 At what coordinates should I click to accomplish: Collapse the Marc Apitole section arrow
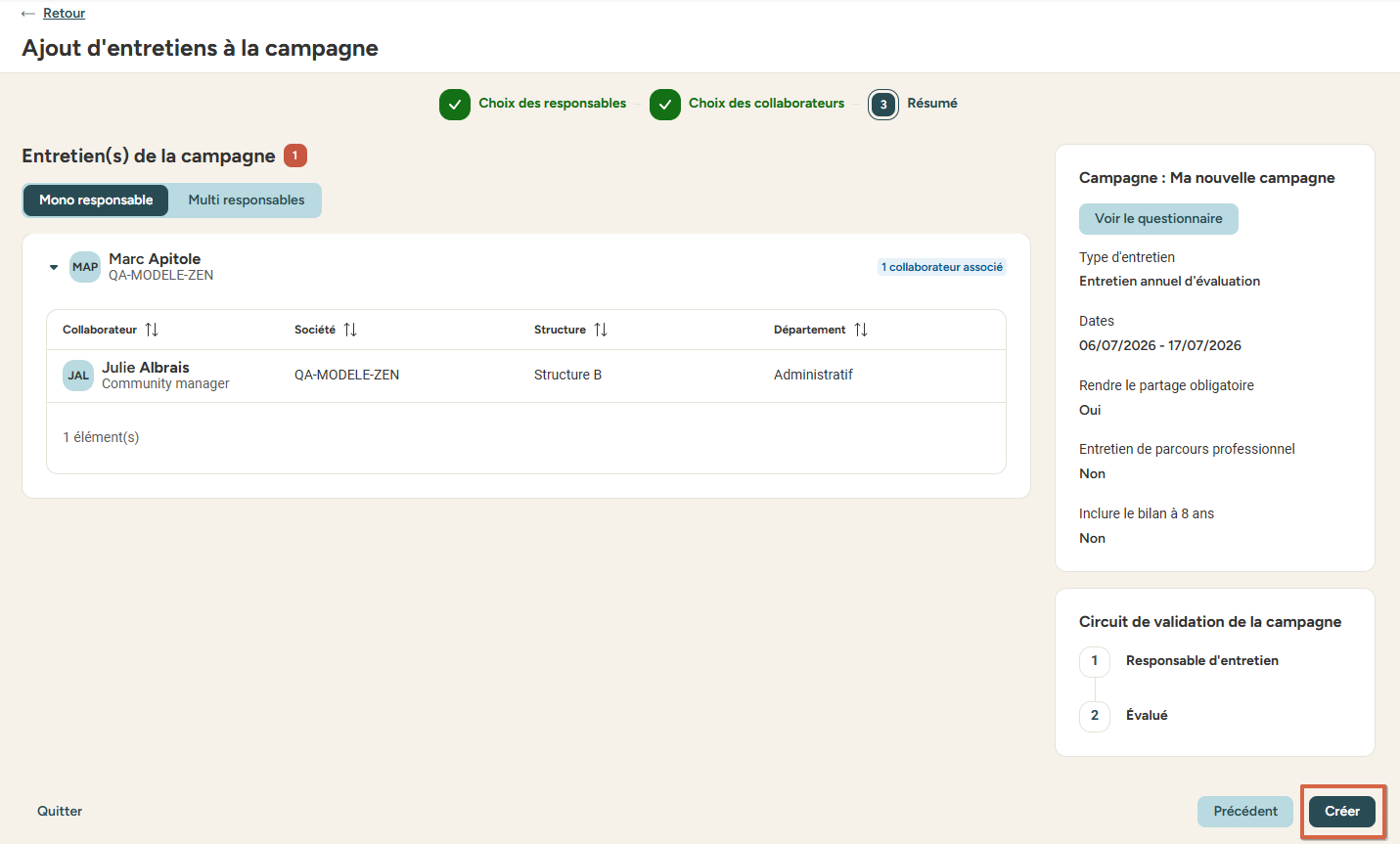pos(54,267)
